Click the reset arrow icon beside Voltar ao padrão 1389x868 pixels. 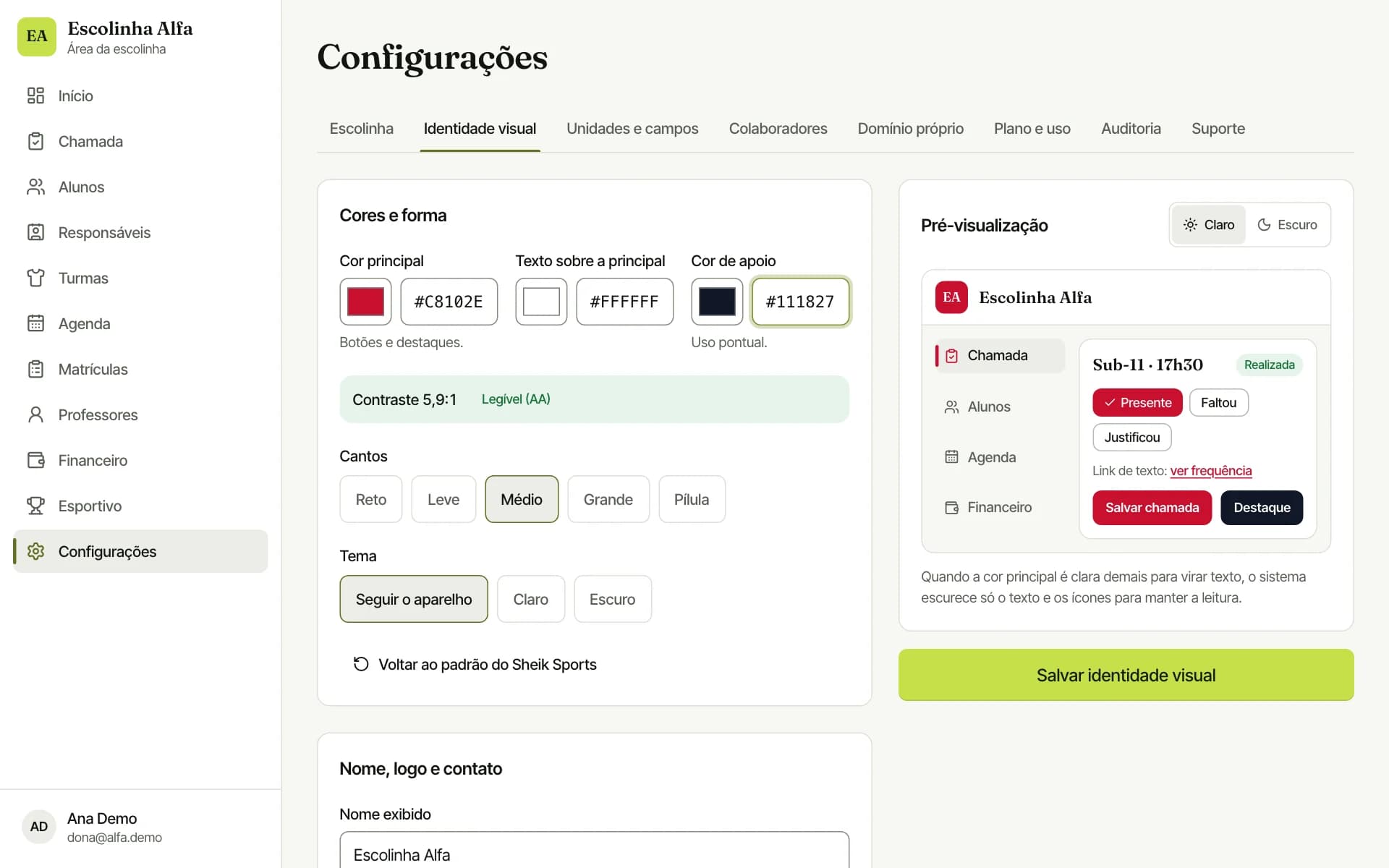pos(361,664)
